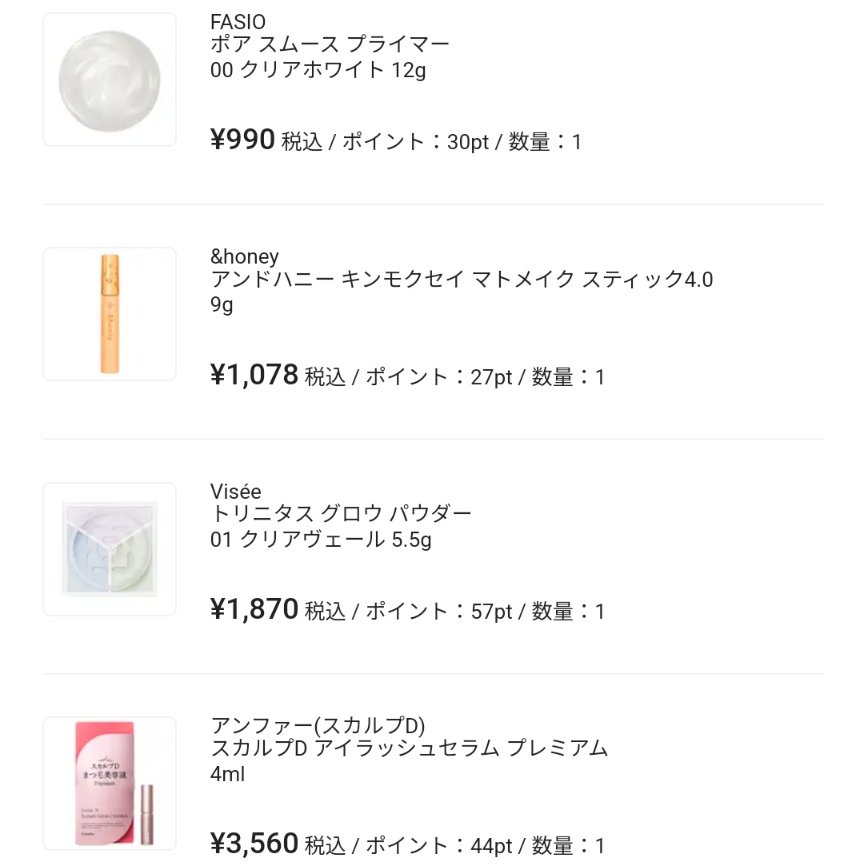Open the ポア スムース プライマー product title
This screenshot has height=864, width=864.
pos(330,45)
